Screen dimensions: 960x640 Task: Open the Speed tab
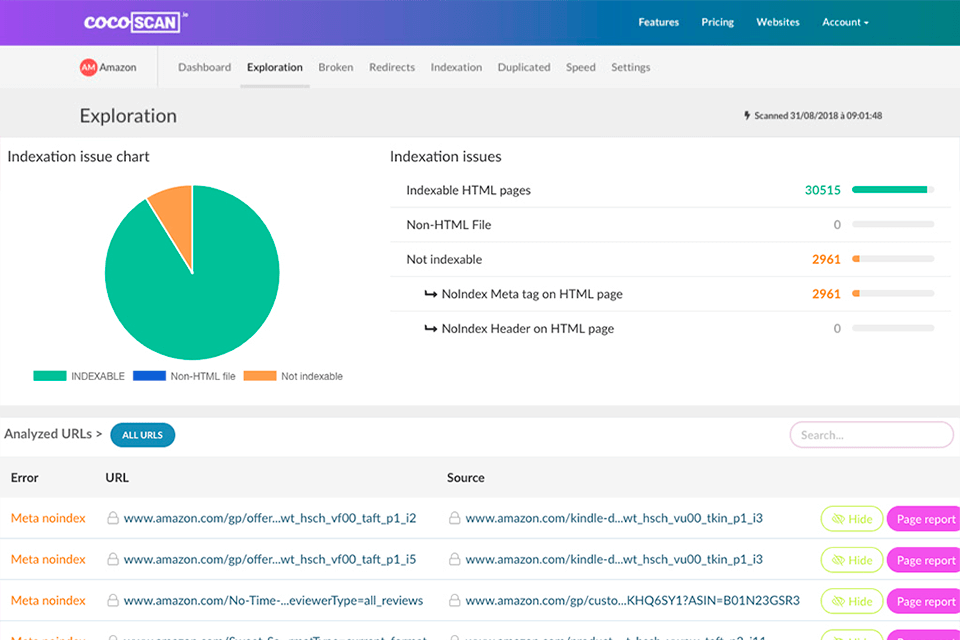point(580,67)
